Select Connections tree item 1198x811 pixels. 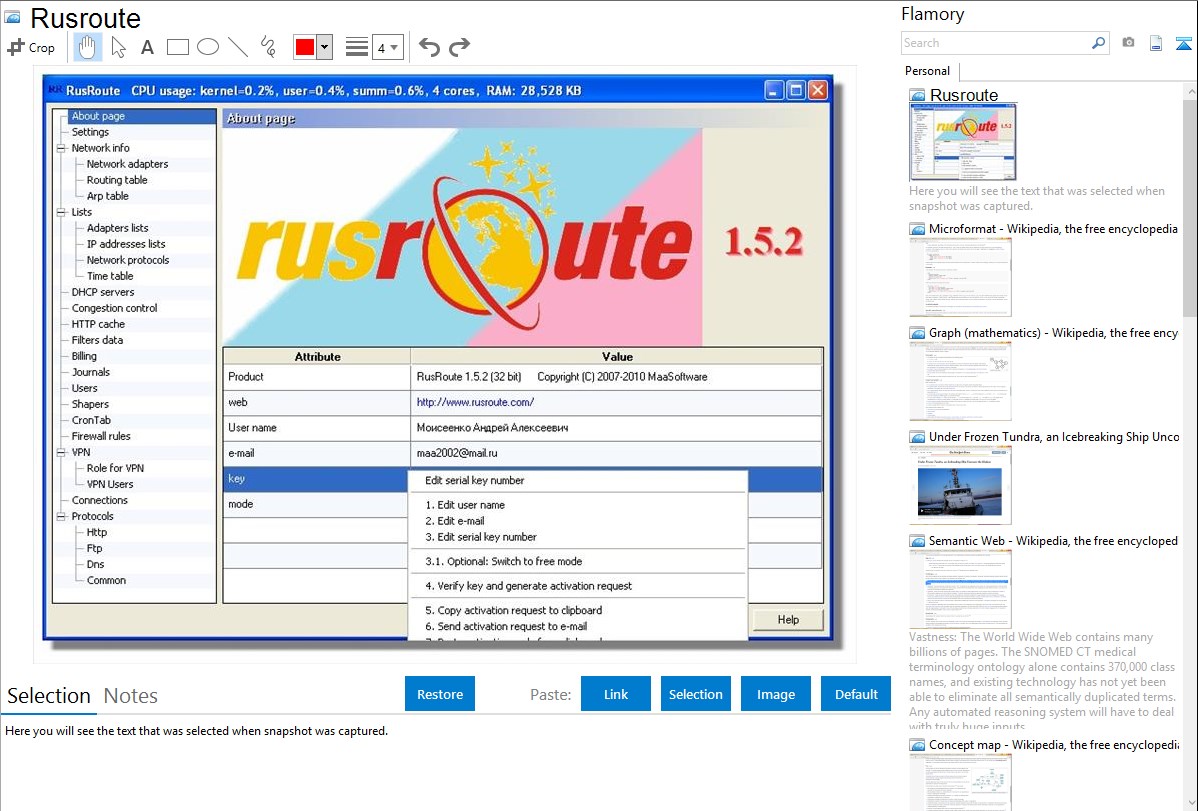click(x=99, y=501)
